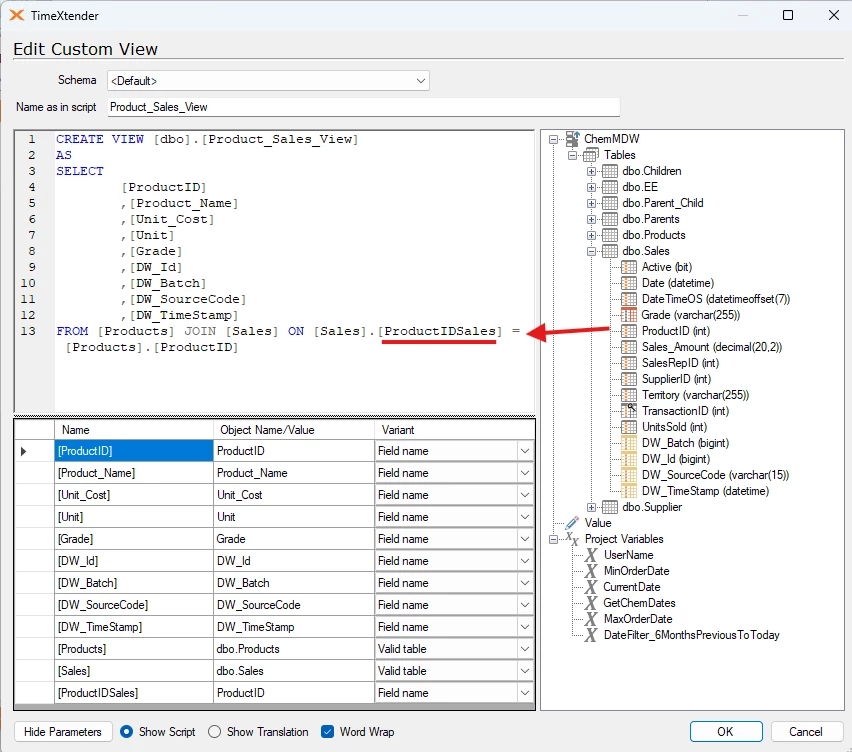The height and width of the screenshot is (752, 852).
Task: Click the MinOrderDate variable icon
Action: 591,571
